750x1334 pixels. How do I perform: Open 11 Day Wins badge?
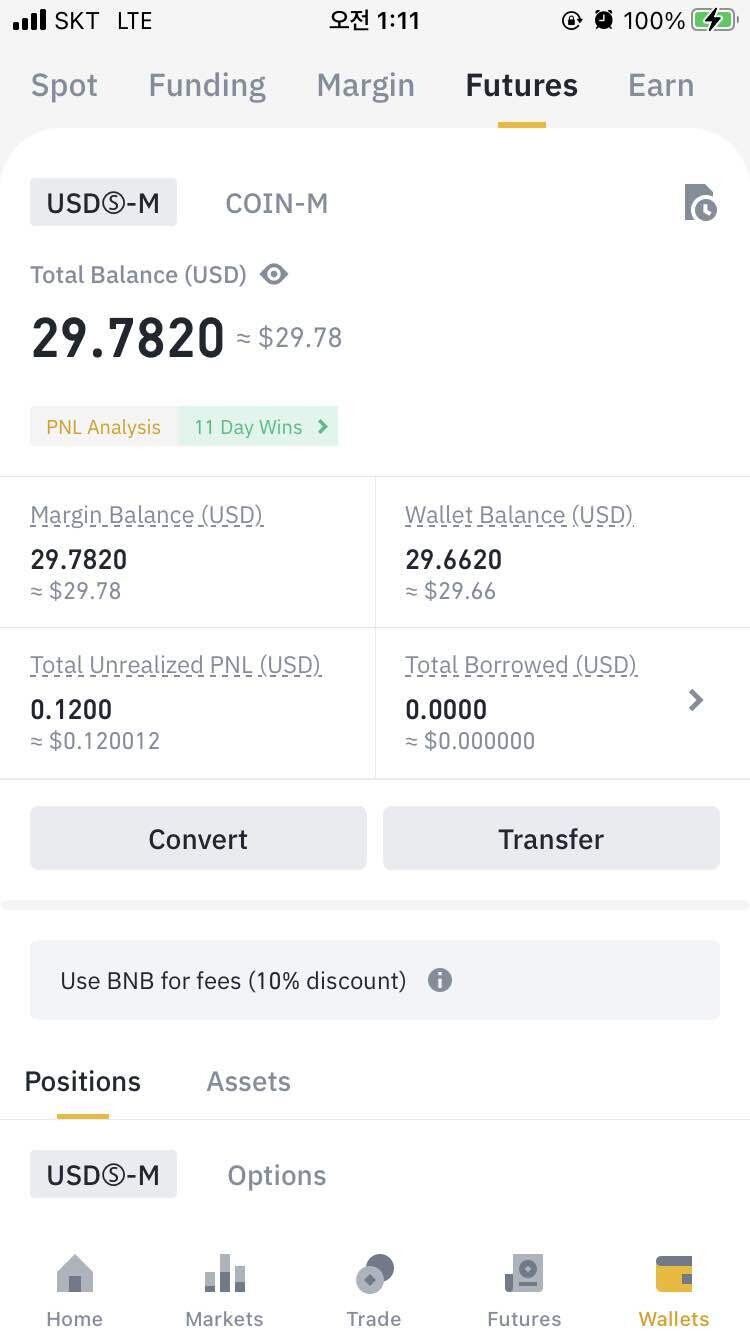260,427
